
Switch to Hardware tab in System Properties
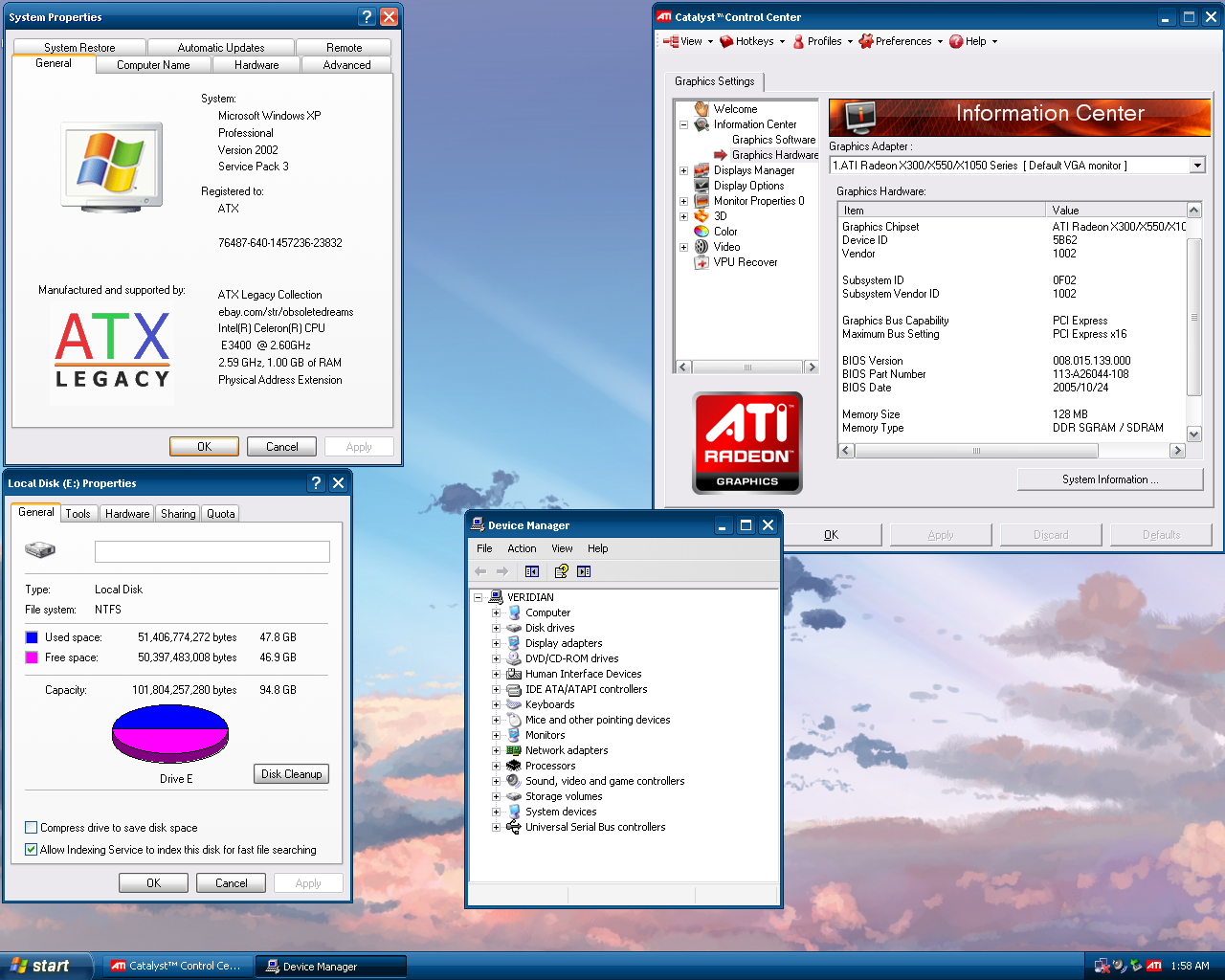pyautogui.click(x=256, y=65)
